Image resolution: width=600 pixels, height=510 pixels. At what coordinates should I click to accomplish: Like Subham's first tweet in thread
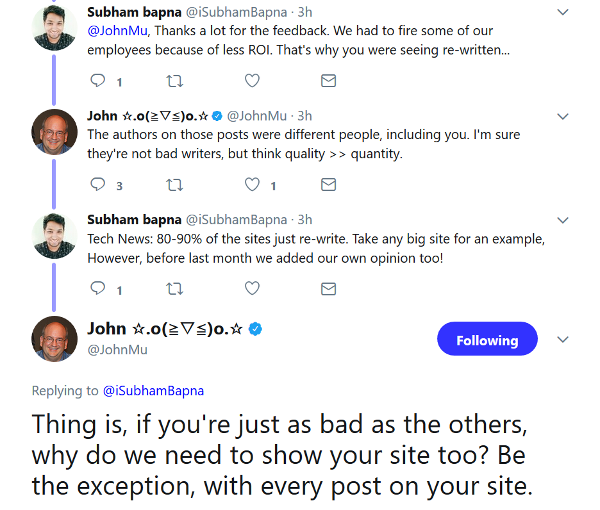(x=252, y=81)
